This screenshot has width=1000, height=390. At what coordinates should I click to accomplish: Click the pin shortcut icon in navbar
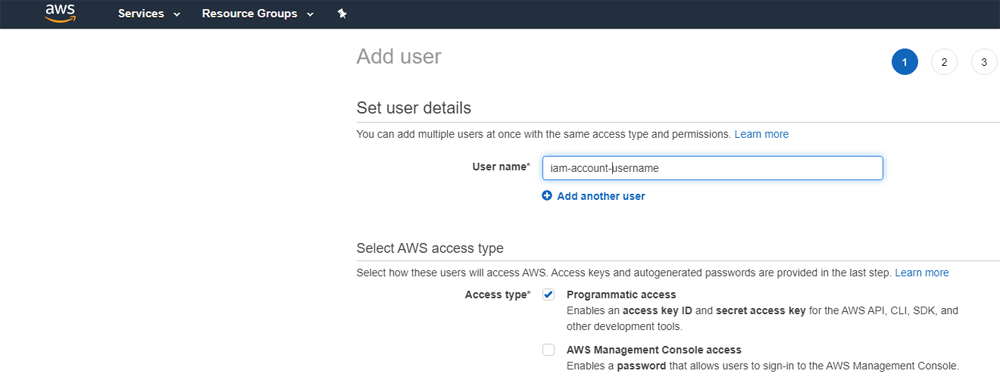click(x=342, y=14)
